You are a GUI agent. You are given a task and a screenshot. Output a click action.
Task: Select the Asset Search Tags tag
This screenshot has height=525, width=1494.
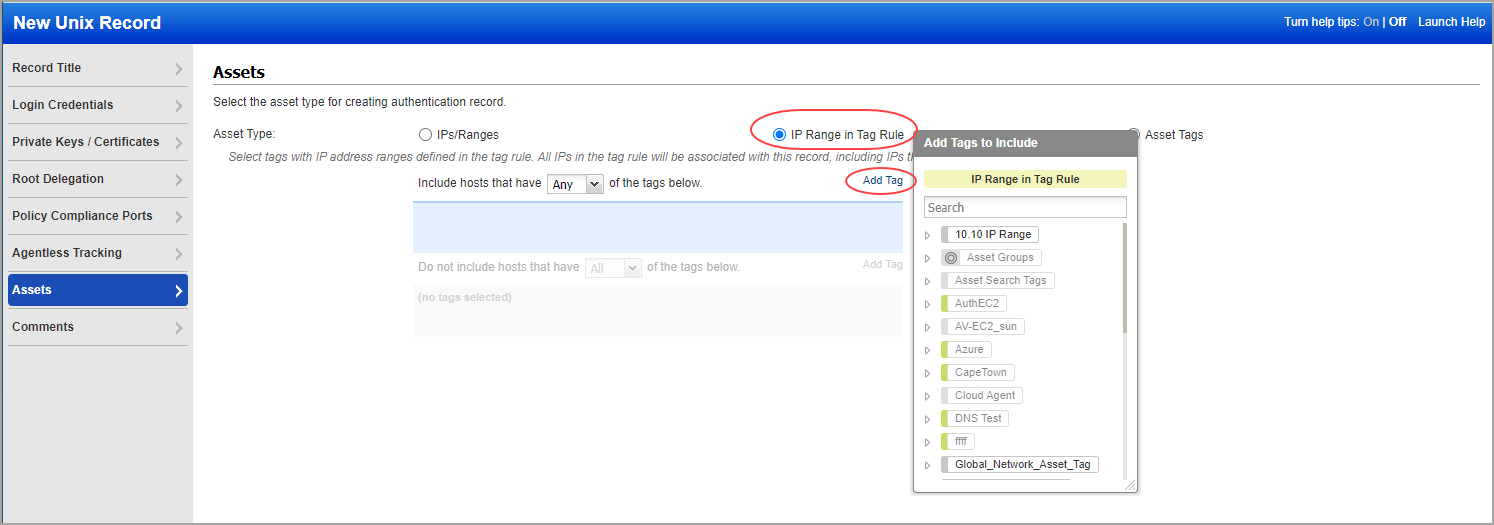998,280
